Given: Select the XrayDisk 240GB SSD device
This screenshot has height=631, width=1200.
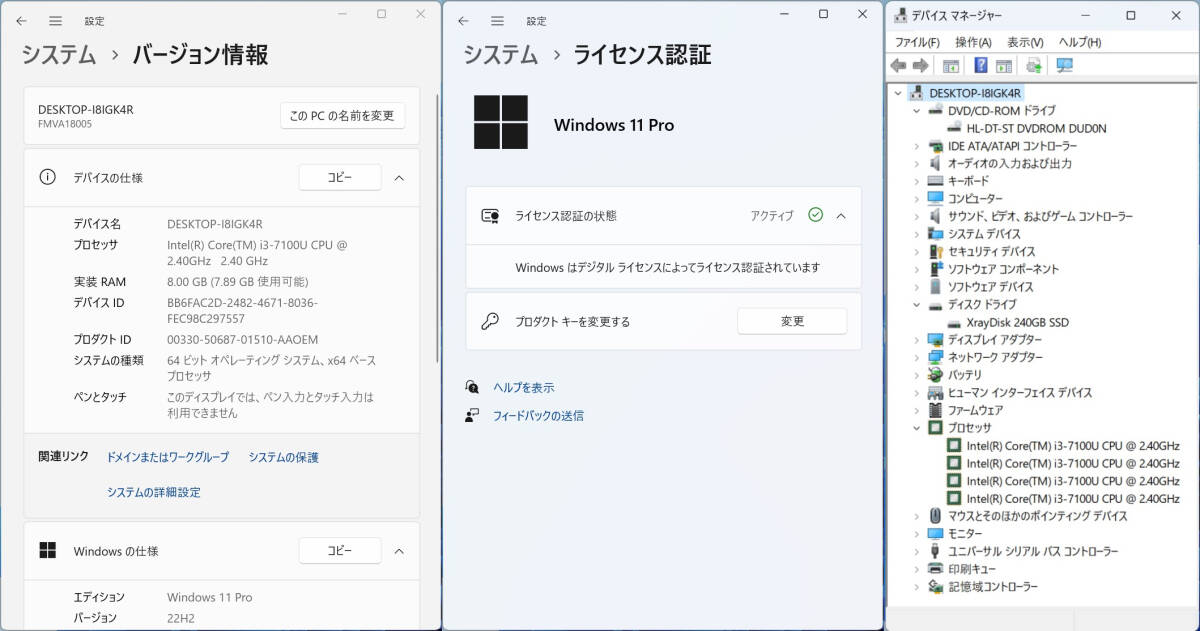Looking at the screenshot, I should pos(1017,322).
